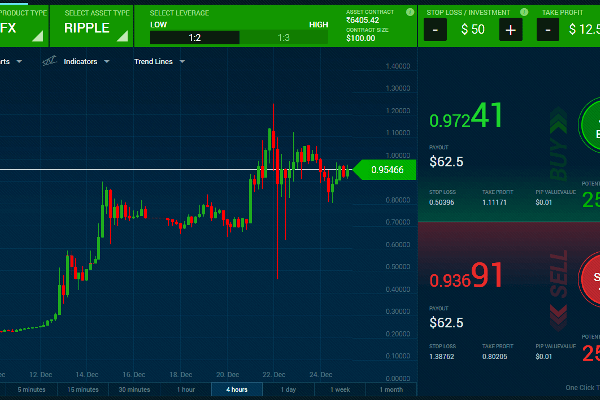This screenshot has width=600, height=400.
Task: Switch to the 1 day timeframe
Action: tap(288, 389)
